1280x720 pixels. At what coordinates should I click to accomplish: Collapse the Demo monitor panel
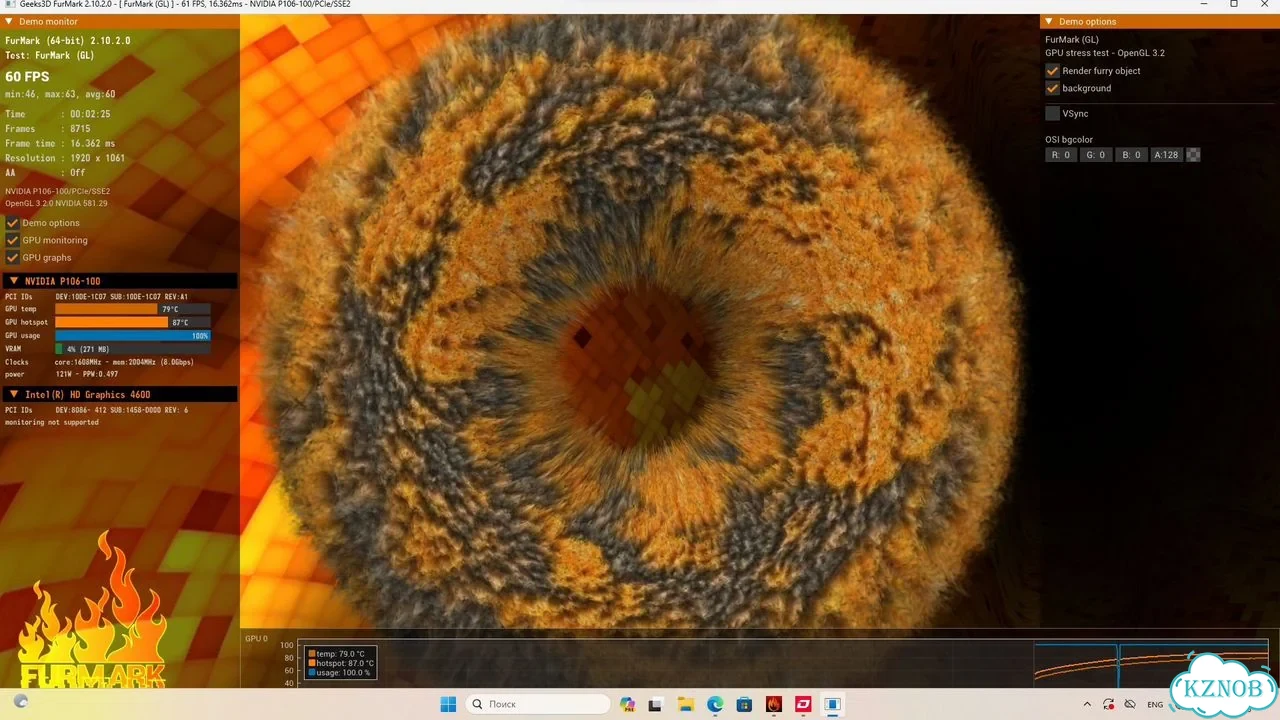click(10, 21)
